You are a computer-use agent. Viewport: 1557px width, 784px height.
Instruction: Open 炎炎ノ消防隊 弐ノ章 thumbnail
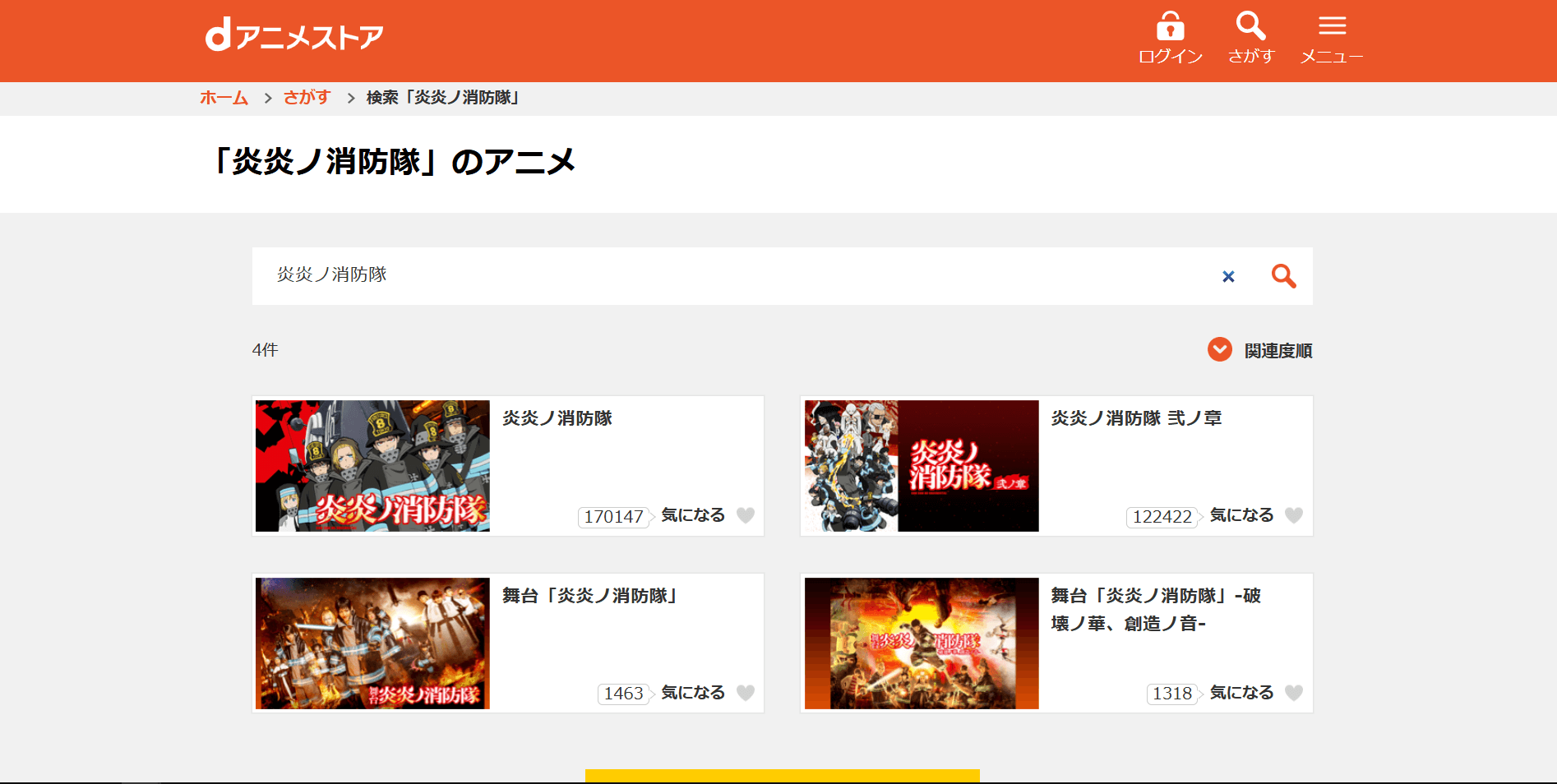tap(922, 466)
